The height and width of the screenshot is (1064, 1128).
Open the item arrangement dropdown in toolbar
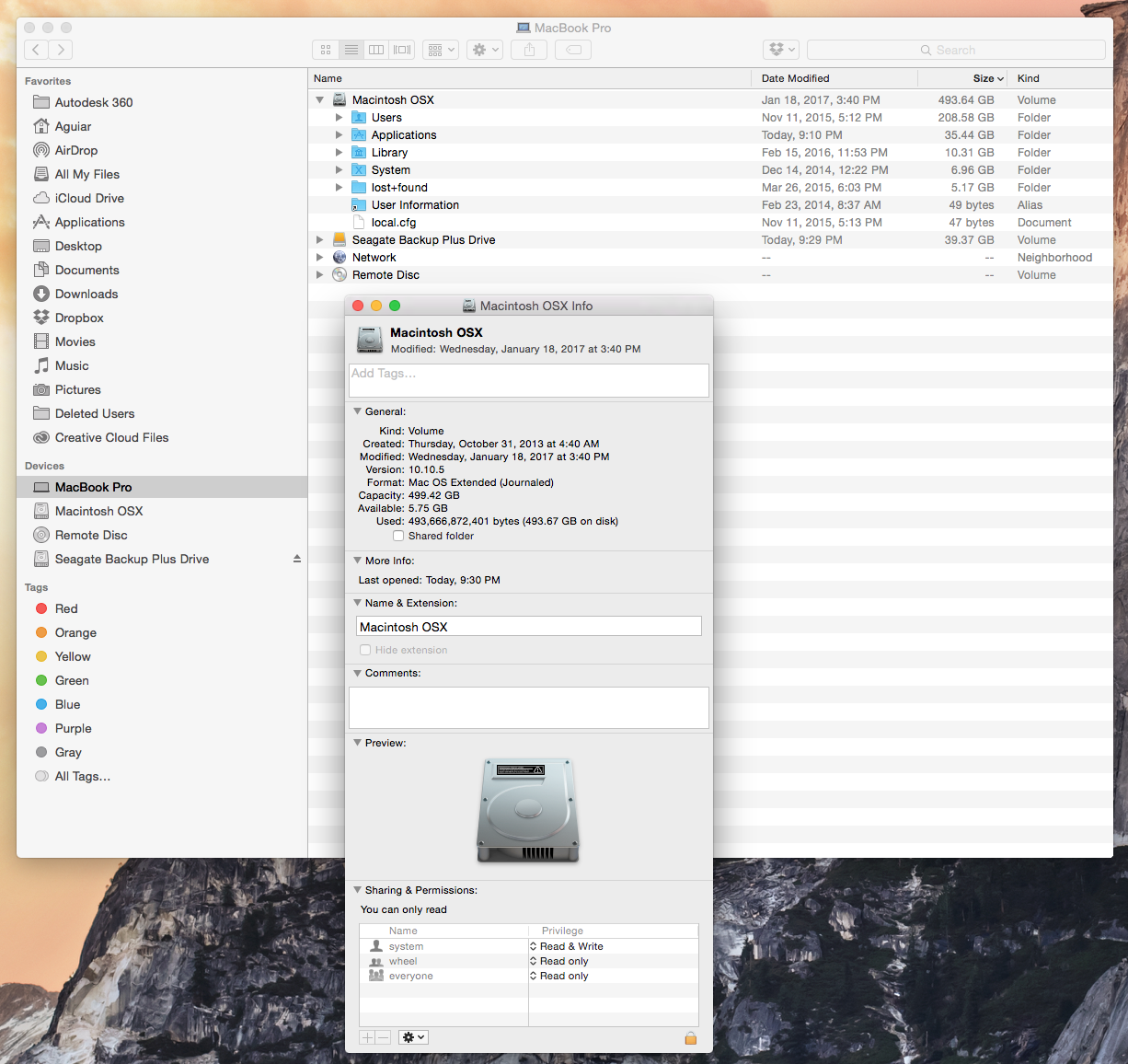[441, 50]
